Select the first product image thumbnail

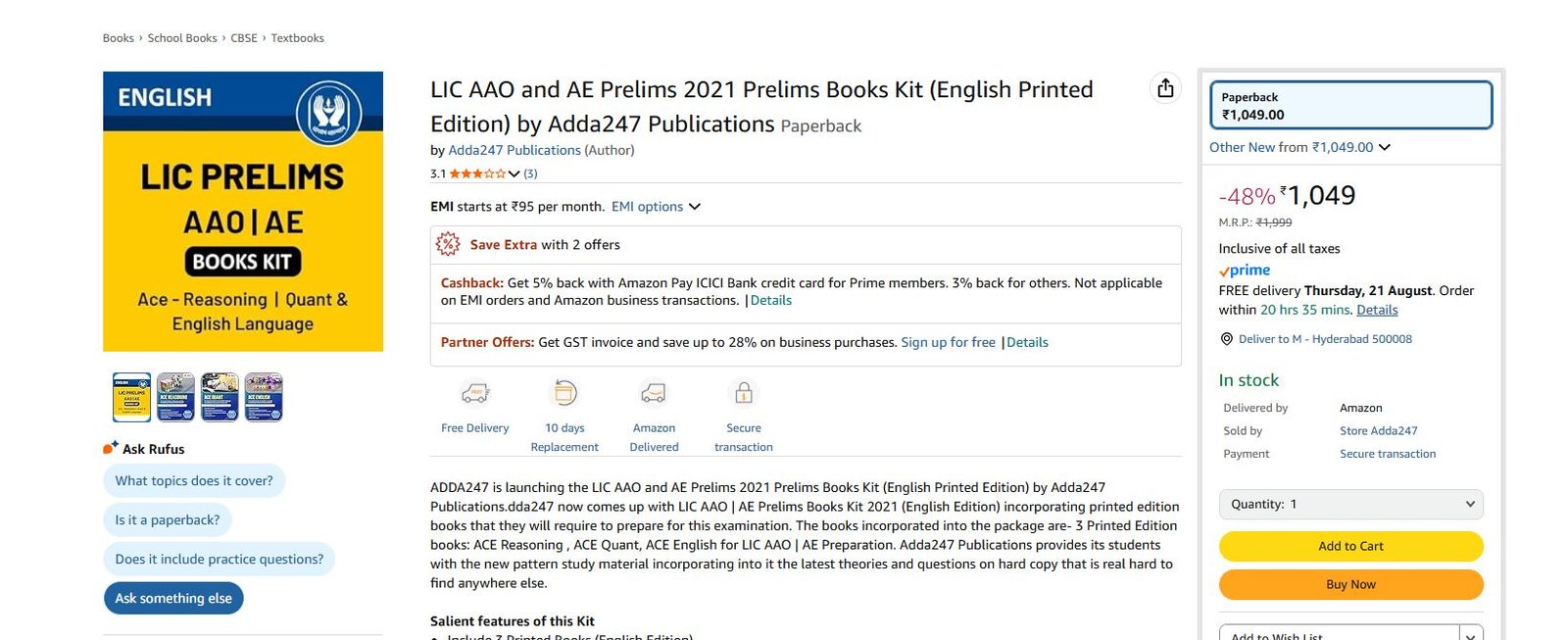pyautogui.click(x=132, y=397)
